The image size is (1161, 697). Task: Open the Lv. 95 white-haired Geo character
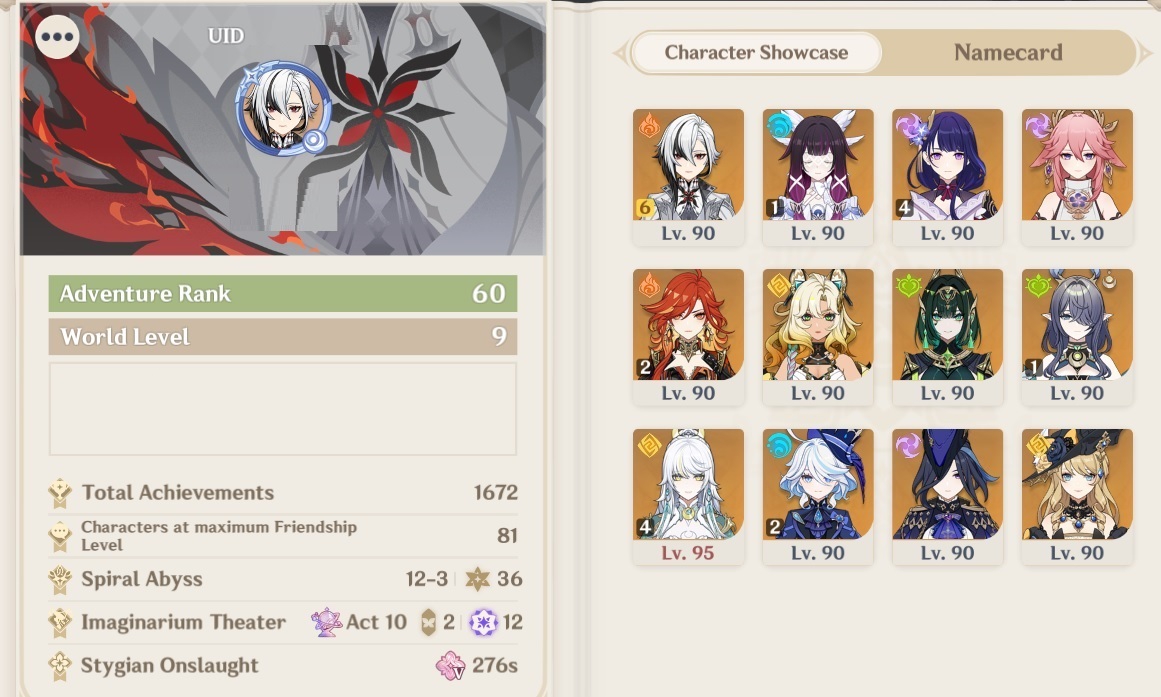point(688,496)
